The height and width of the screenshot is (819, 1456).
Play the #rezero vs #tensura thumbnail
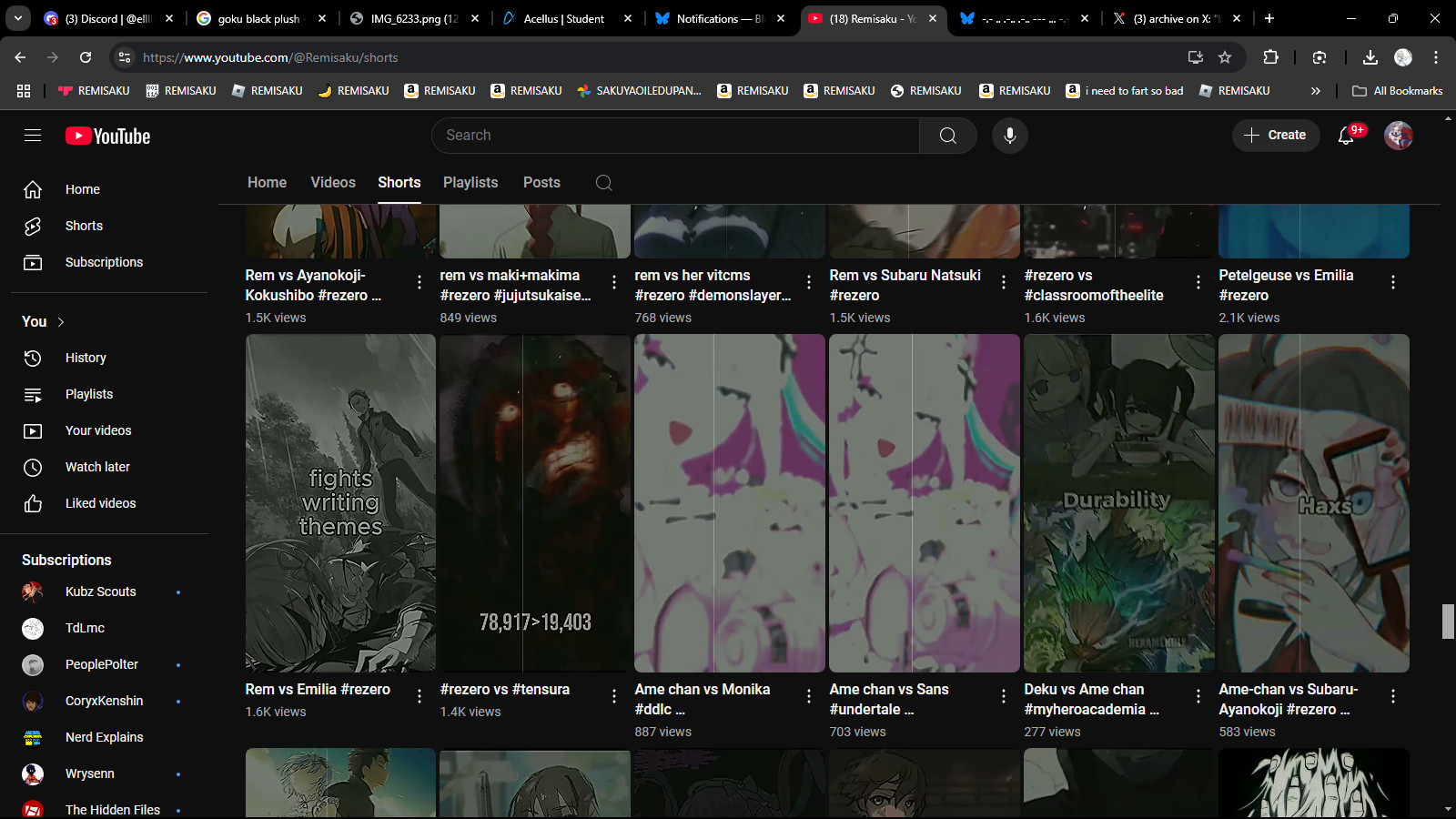pyautogui.click(x=535, y=503)
